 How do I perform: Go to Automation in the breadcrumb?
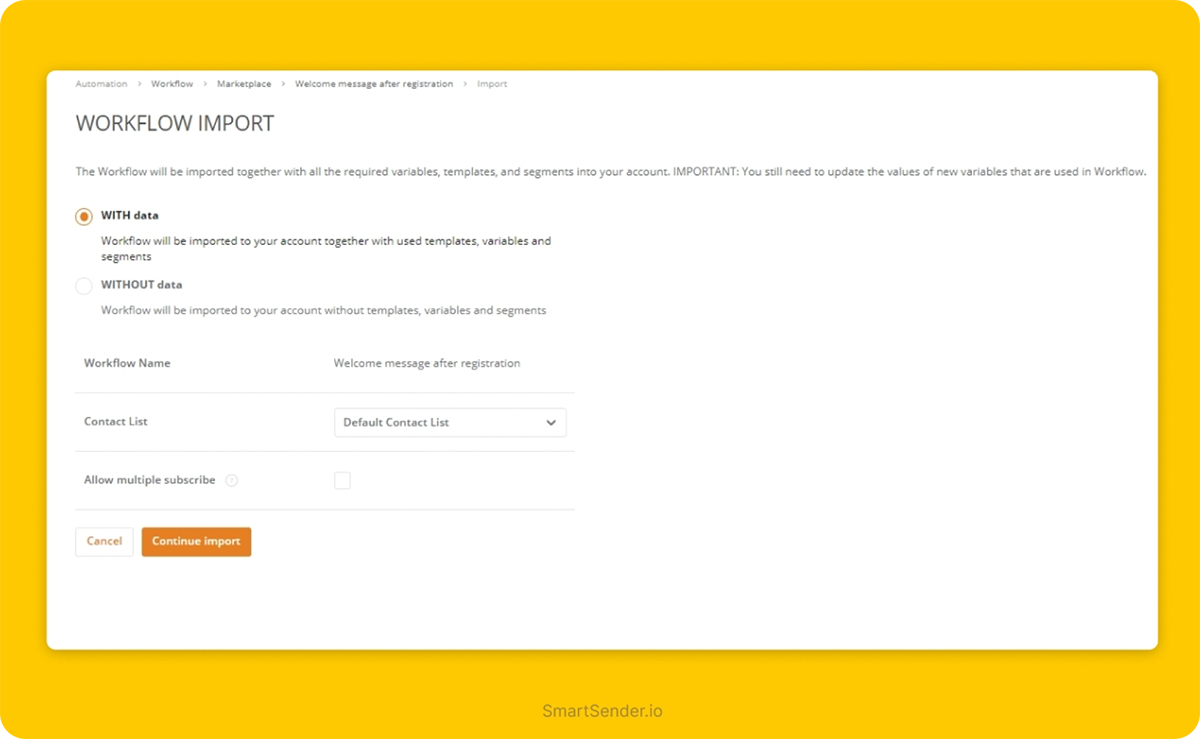click(x=101, y=84)
